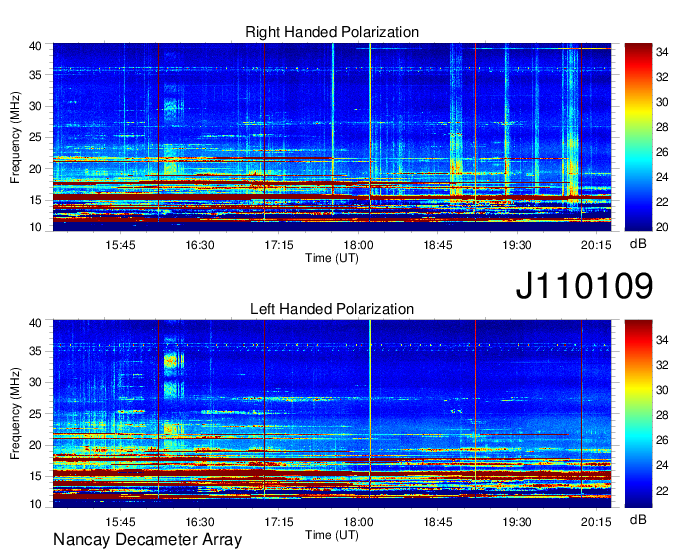The height and width of the screenshot is (552, 680).
Task: Click 17:15 time tick under Right Handed plot
Action: [x=279, y=245]
